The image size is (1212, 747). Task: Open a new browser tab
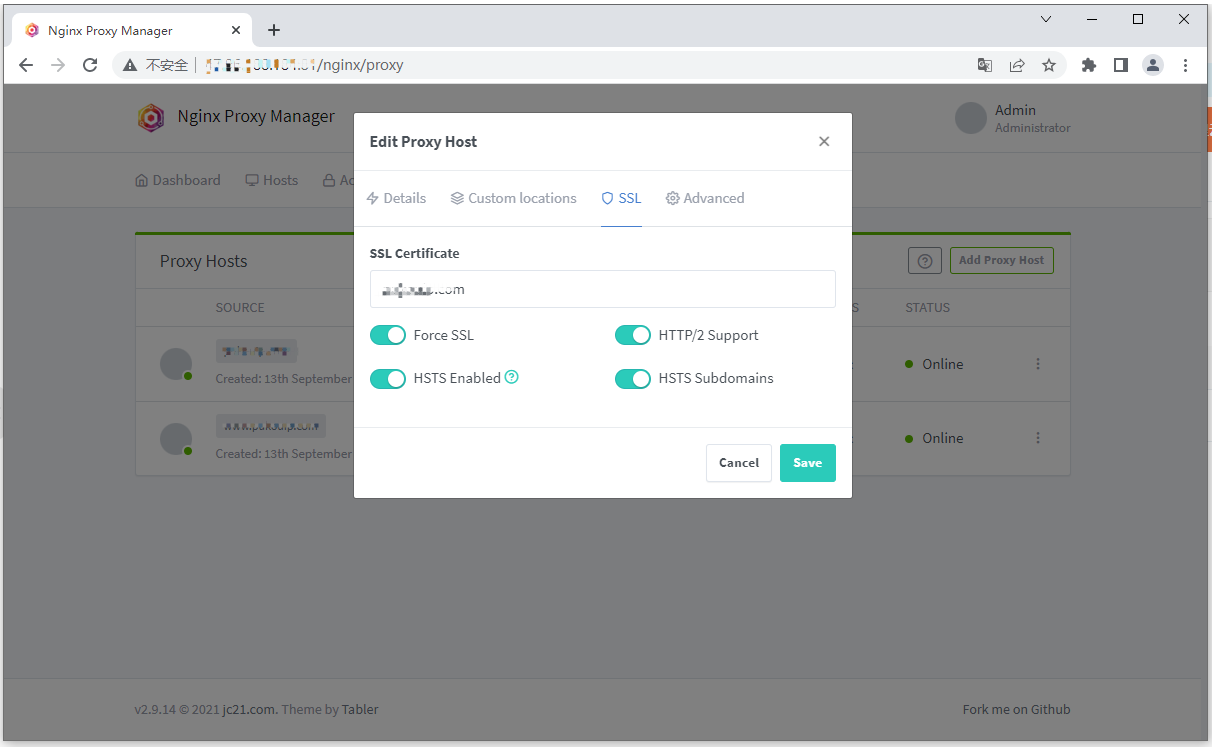coord(274,30)
